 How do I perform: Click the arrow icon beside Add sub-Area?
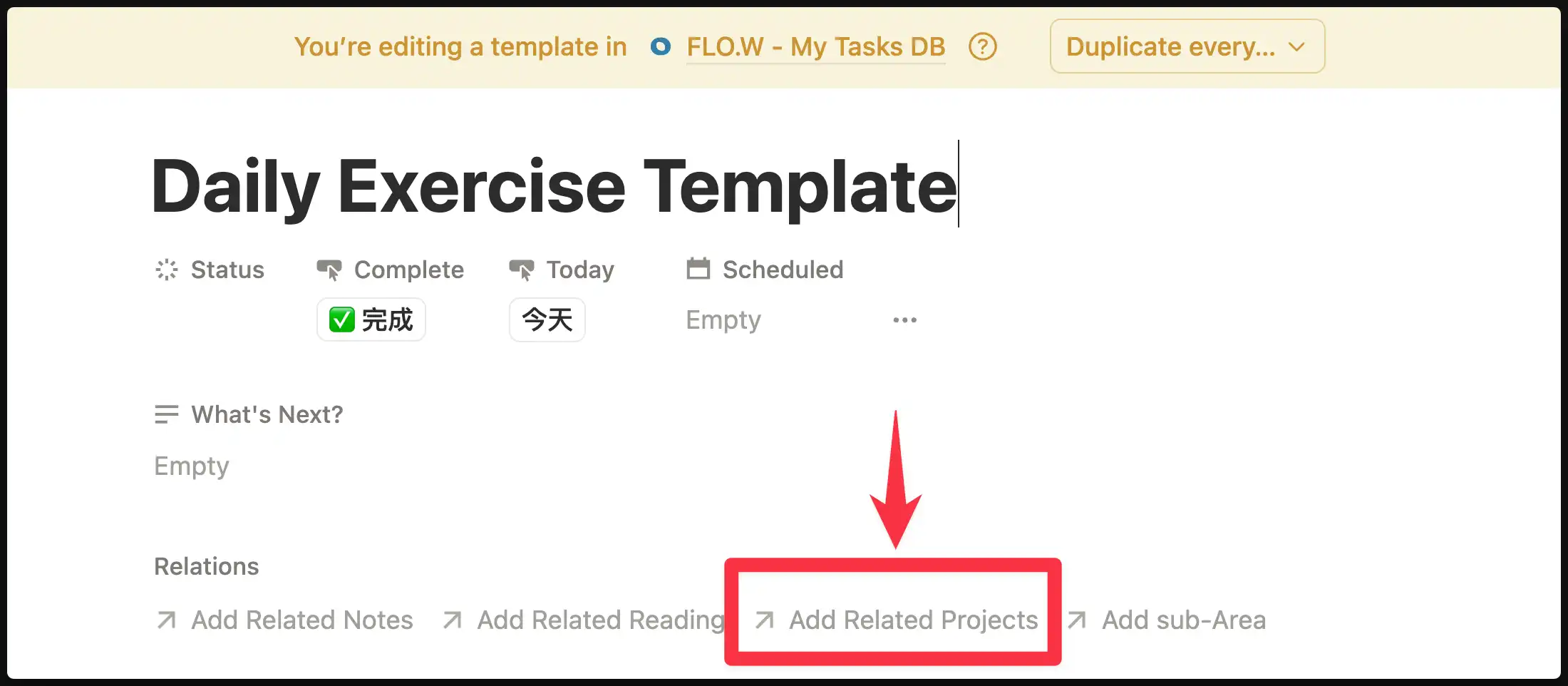(1077, 620)
